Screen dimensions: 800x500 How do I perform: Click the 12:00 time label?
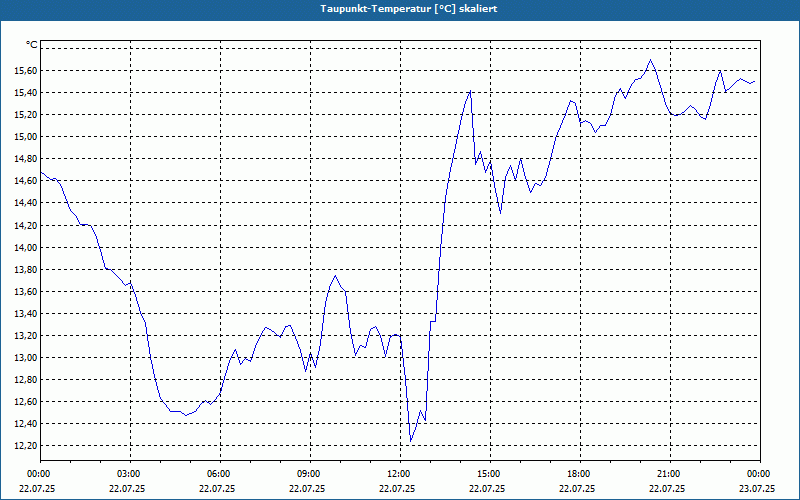pos(397,474)
